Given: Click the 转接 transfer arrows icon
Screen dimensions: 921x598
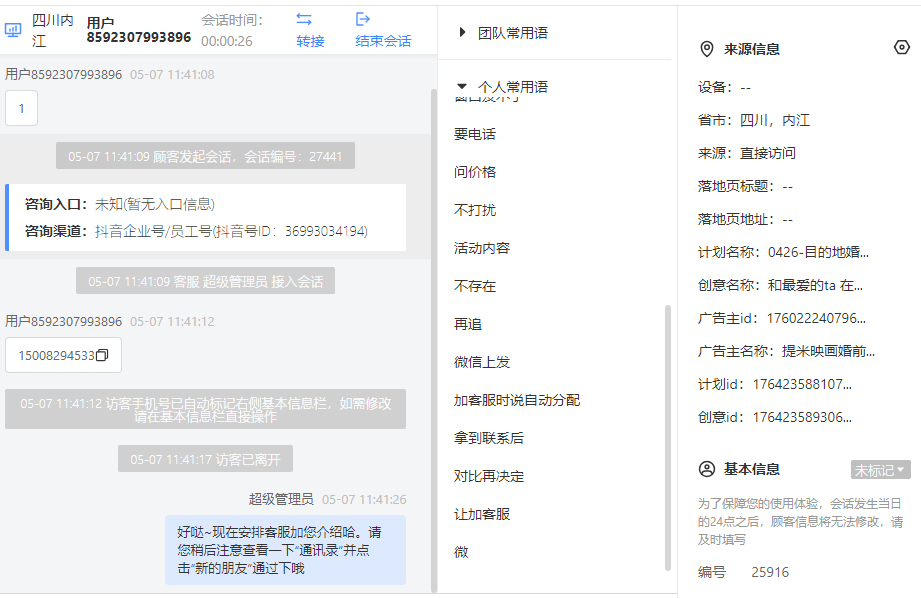Looking at the screenshot, I should pos(304,19).
